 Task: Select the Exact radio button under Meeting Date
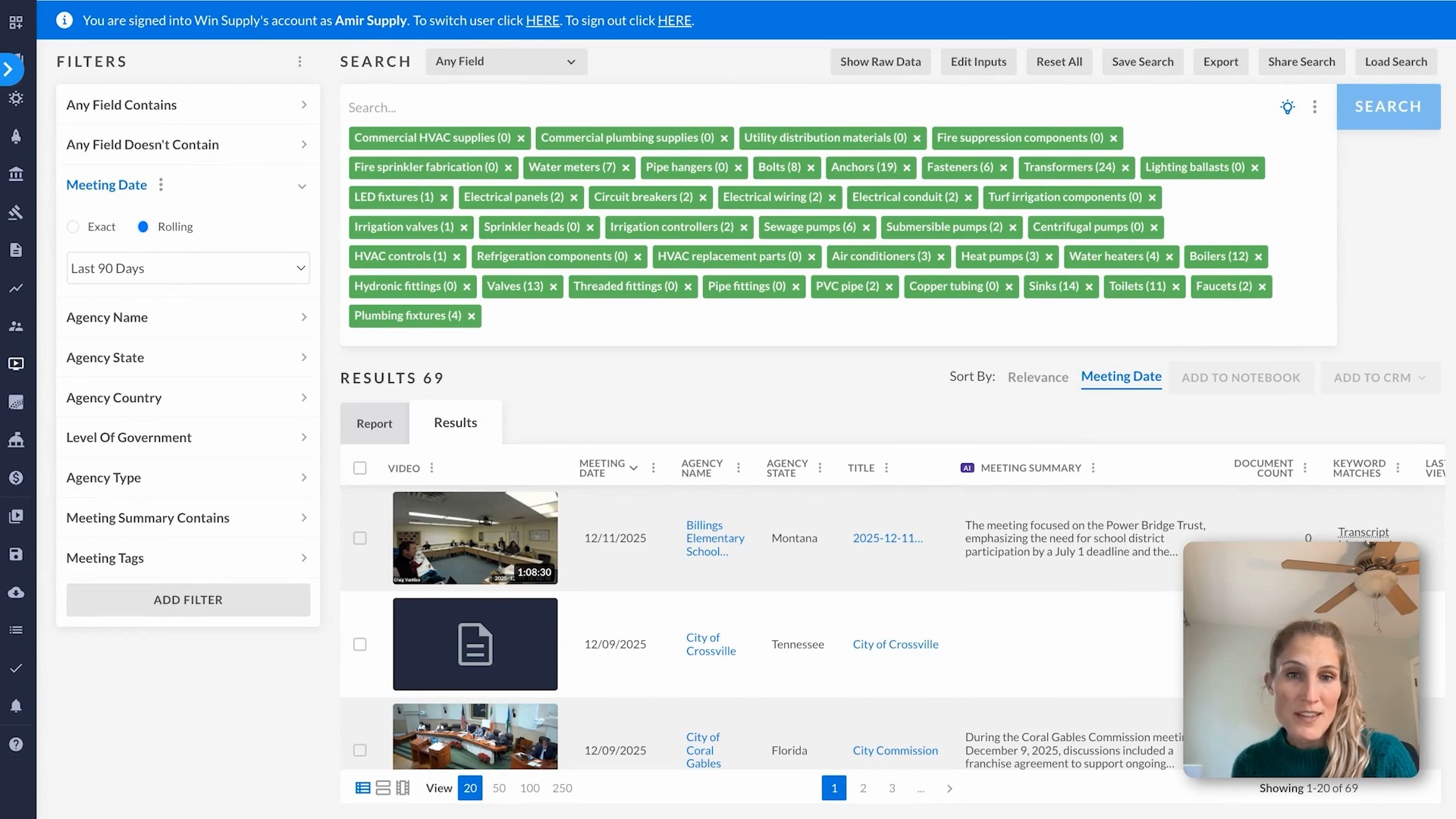click(73, 227)
